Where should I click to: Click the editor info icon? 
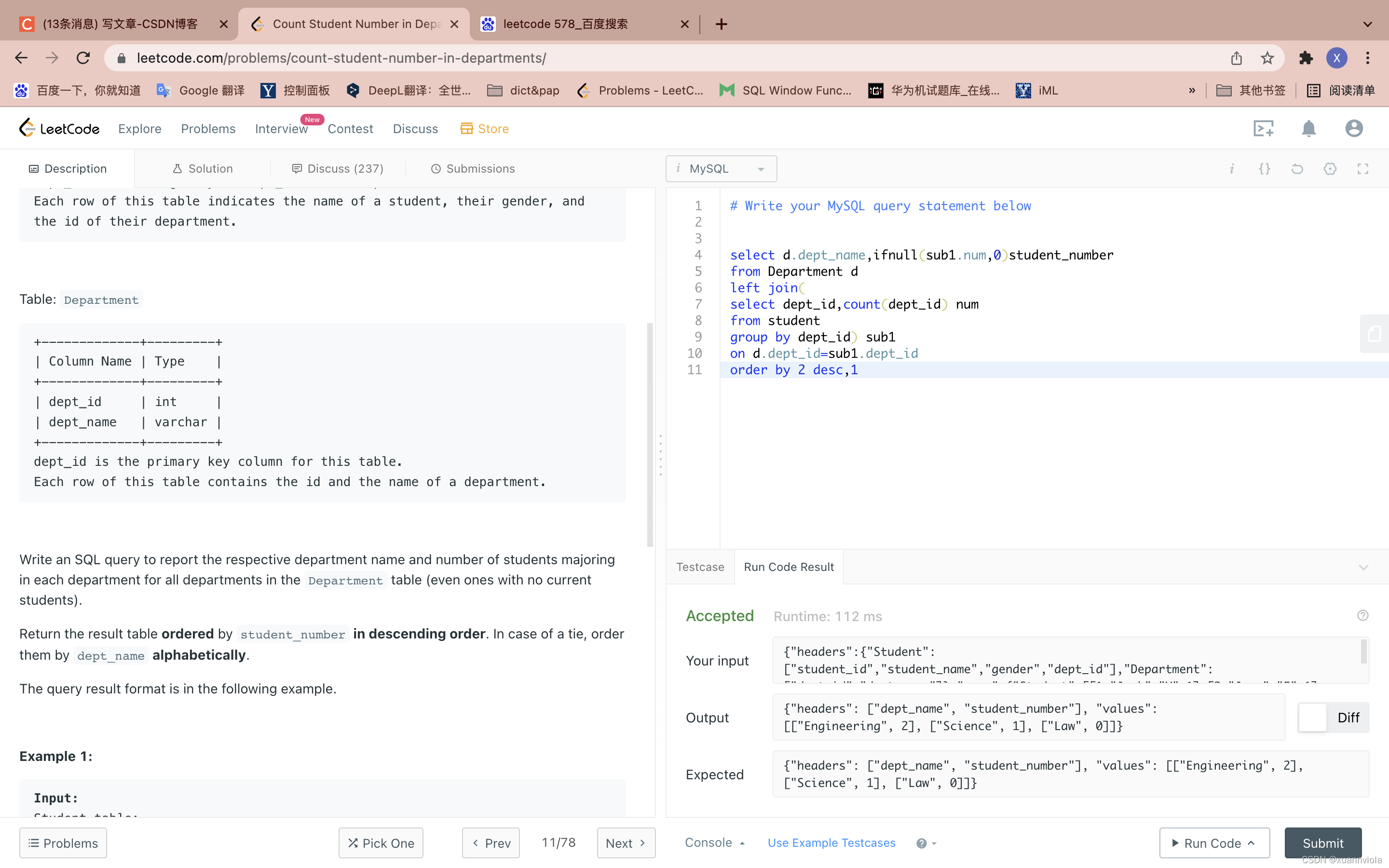click(x=1232, y=169)
